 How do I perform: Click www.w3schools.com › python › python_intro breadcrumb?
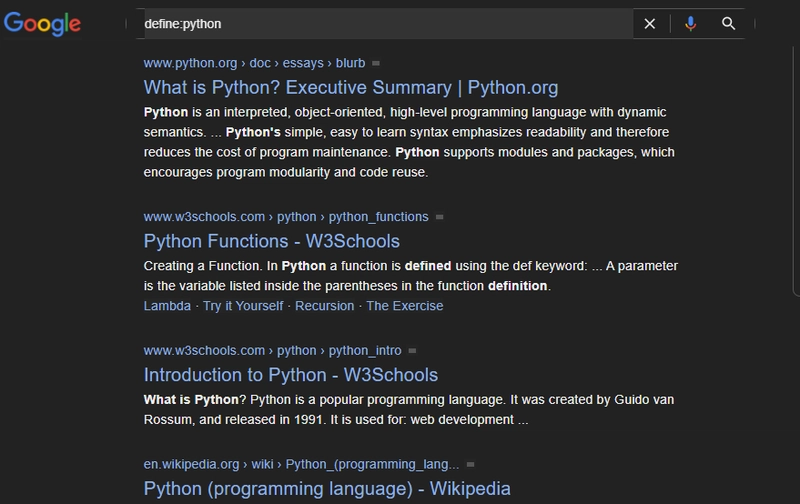pyautogui.click(x=272, y=351)
